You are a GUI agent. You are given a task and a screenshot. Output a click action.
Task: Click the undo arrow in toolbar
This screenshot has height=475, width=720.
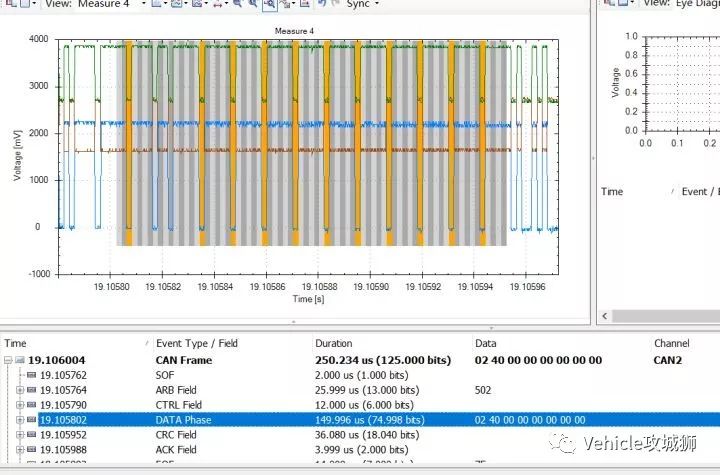(x=322, y=3)
